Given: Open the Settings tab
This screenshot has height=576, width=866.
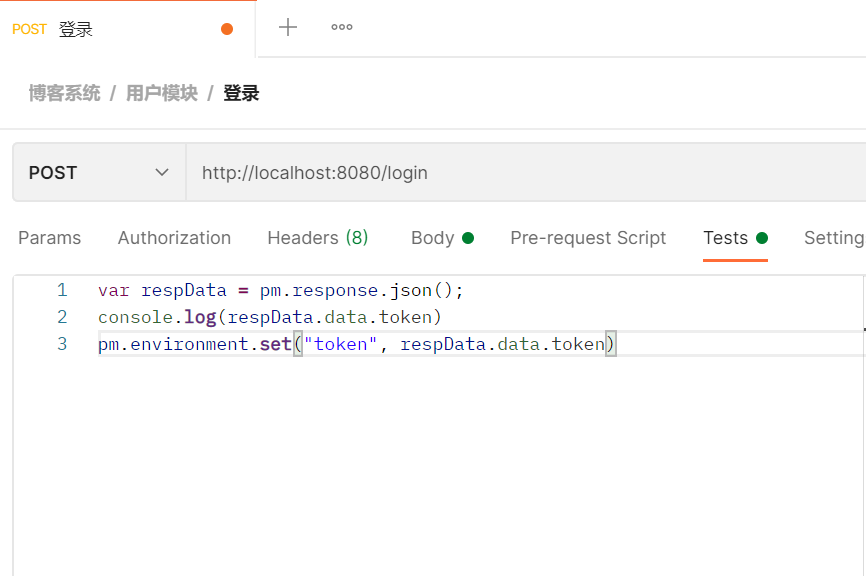Looking at the screenshot, I should (834, 238).
